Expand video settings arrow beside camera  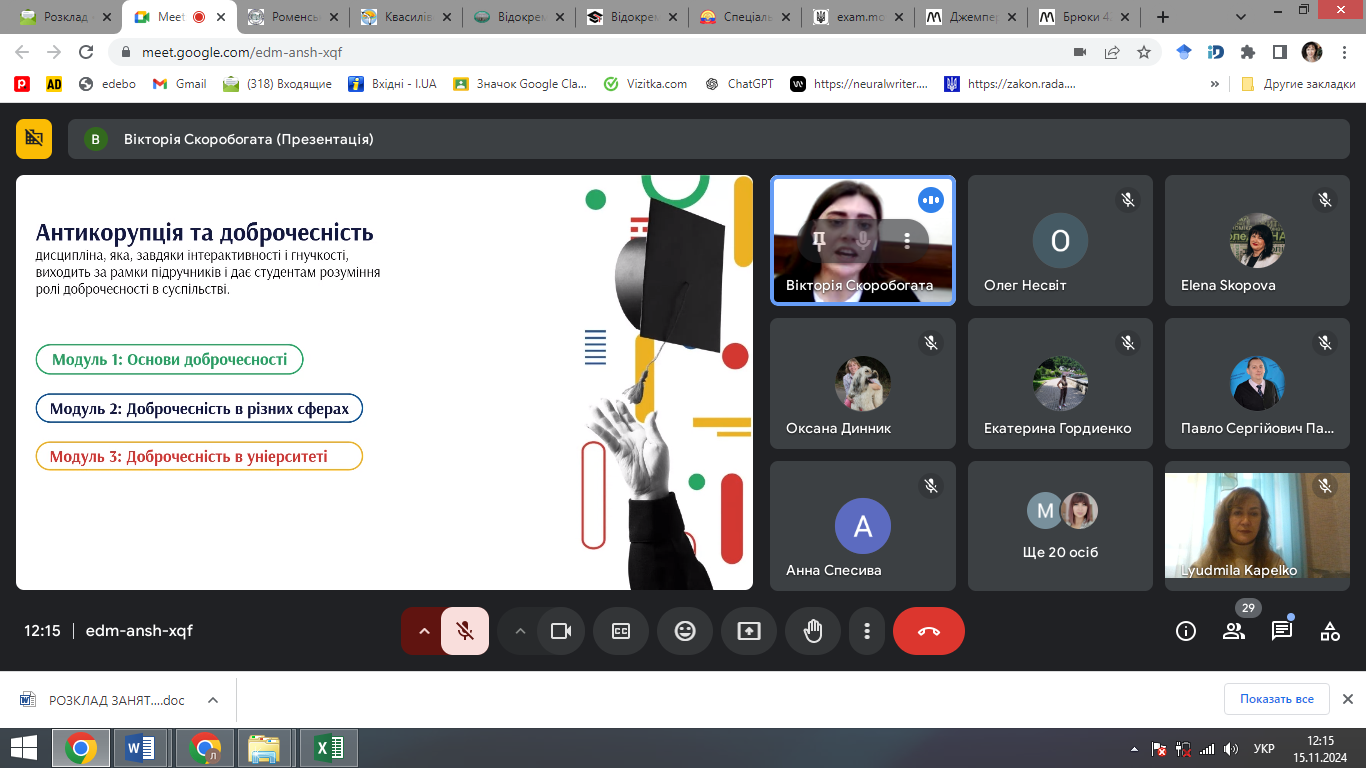coord(519,631)
